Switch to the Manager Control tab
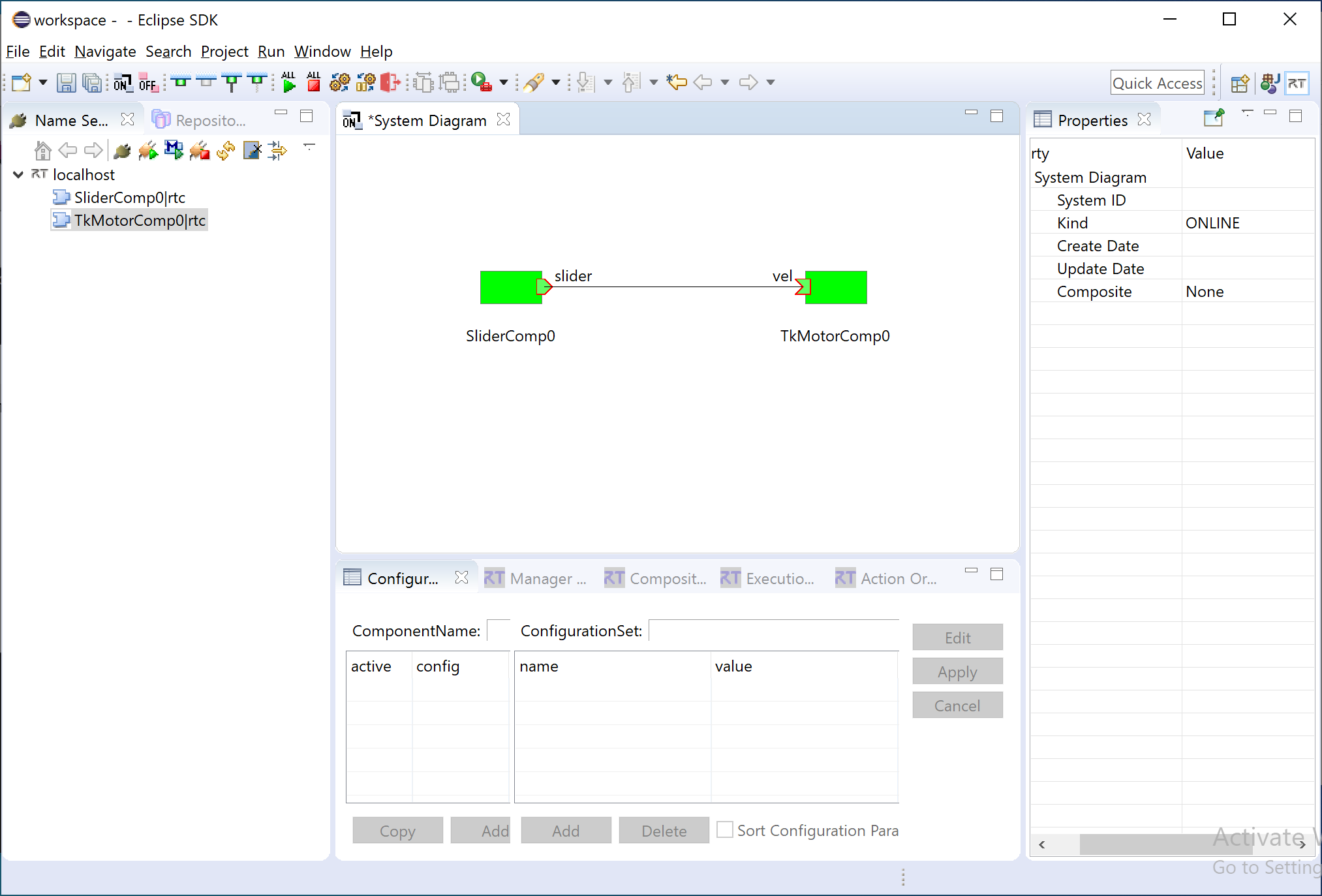The image size is (1322, 896). coord(536,578)
